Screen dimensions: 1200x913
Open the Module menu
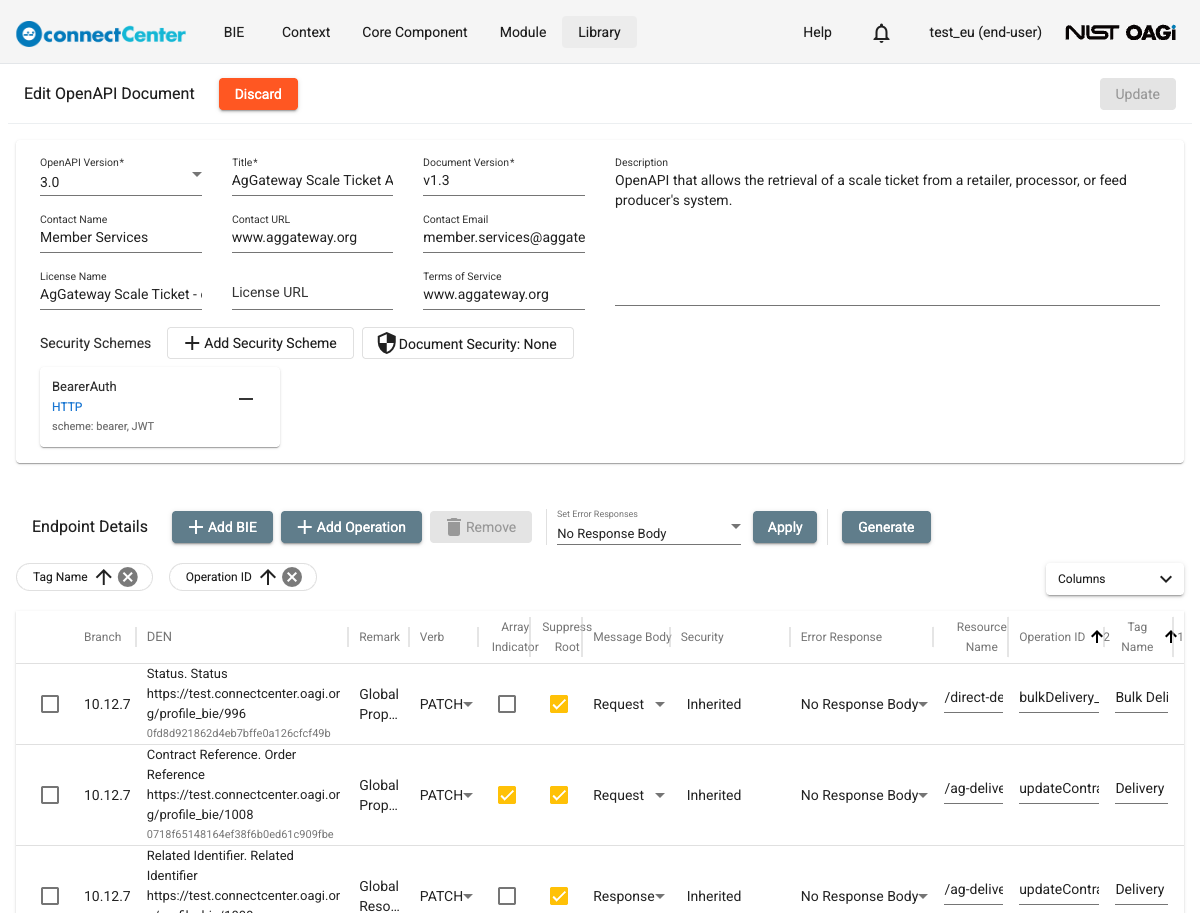coord(523,32)
